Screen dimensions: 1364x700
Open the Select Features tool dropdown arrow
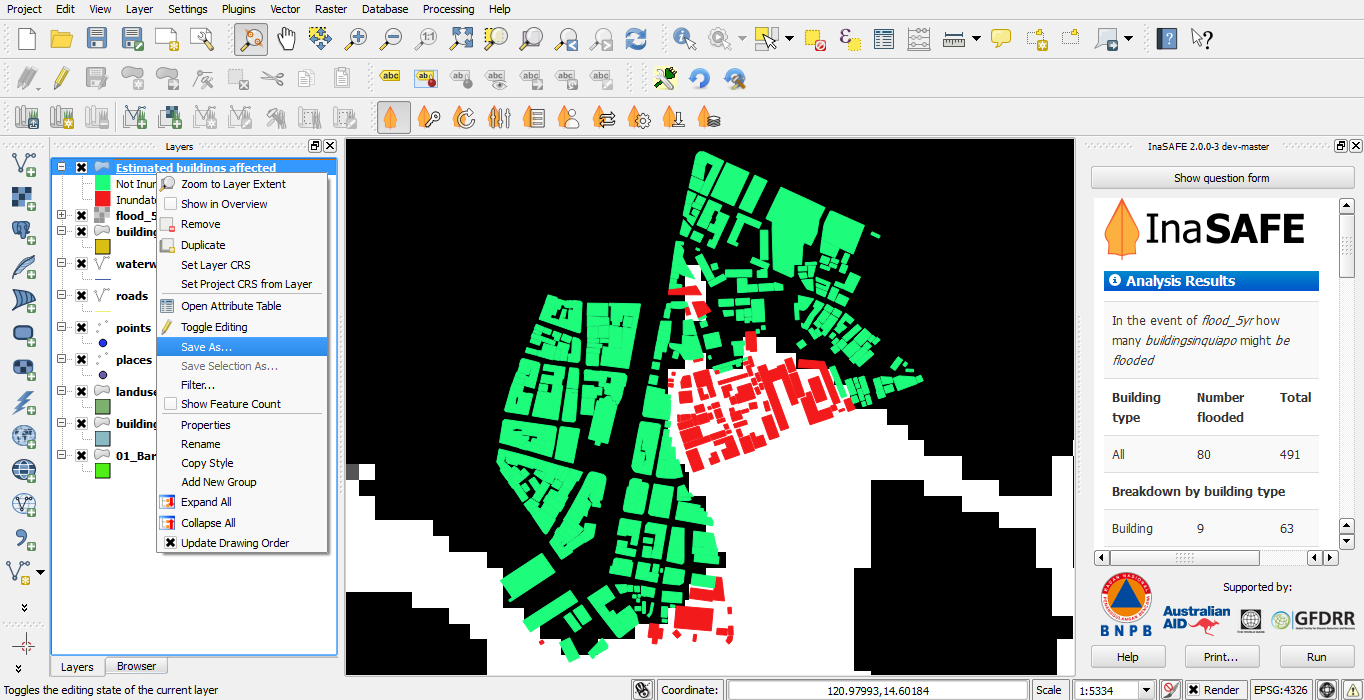click(789, 39)
